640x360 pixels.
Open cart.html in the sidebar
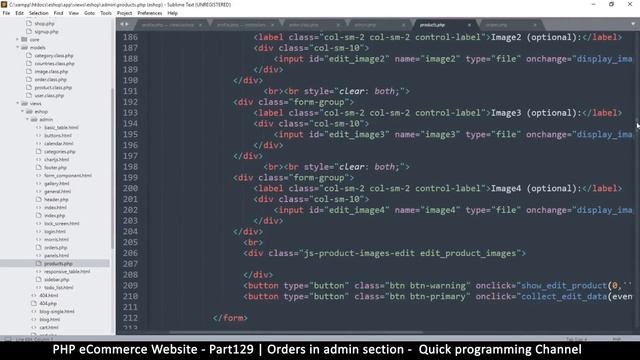coord(49,327)
